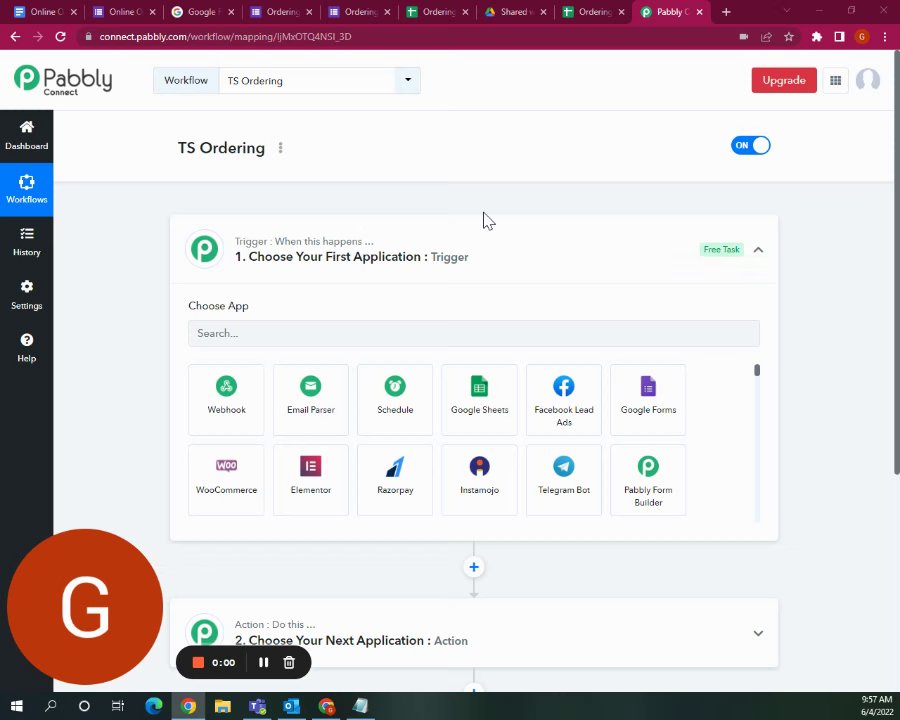The height and width of the screenshot is (720, 900).
Task: Click the Free Task badge
Action: 721,249
